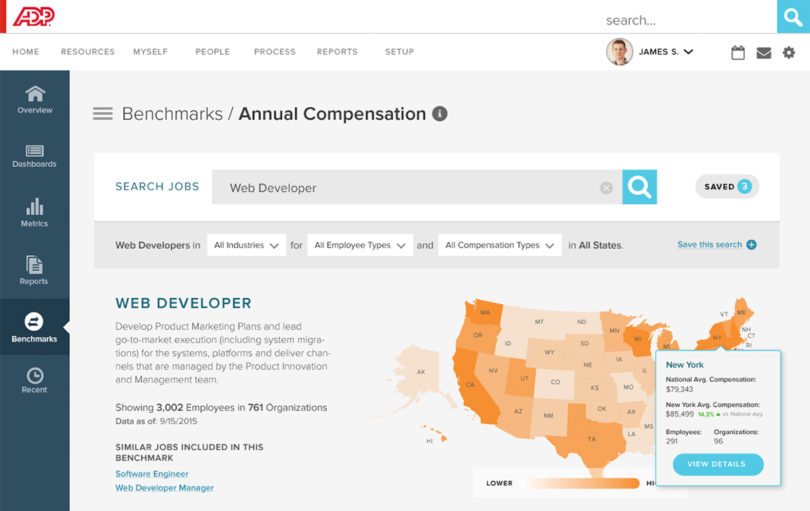Image resolution: width=810 pixels, height=511 pixels.
Task: Follow the Software Engineer link
Action: point(152,473)
